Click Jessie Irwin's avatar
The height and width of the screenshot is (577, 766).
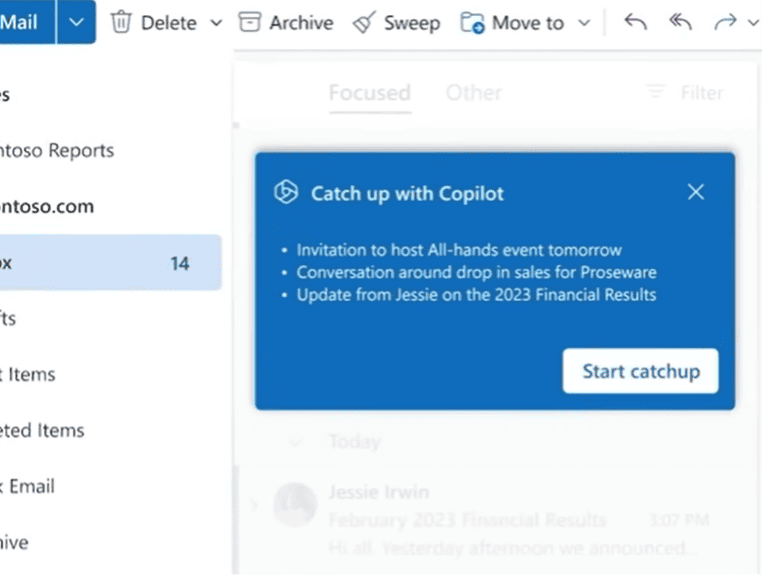pos(295,505)
